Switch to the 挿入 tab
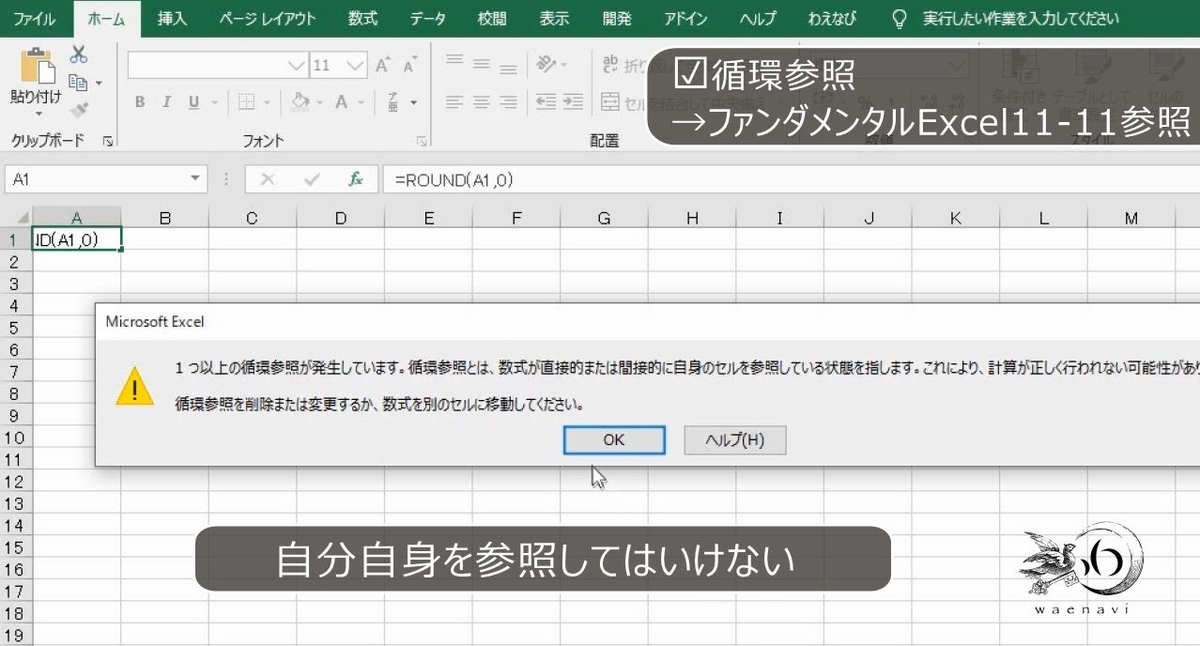 tap(172, 18)
